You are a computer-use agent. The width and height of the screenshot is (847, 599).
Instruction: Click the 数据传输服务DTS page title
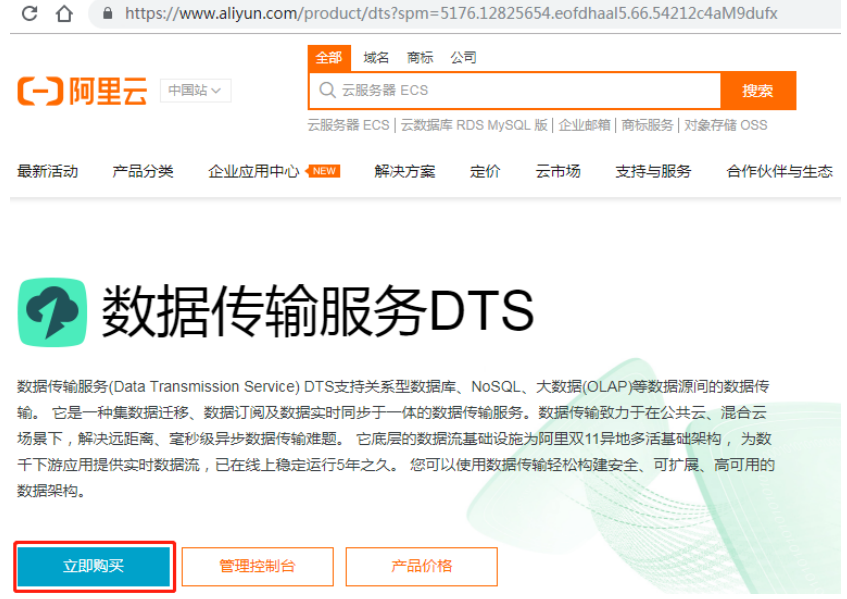point(318,312)
